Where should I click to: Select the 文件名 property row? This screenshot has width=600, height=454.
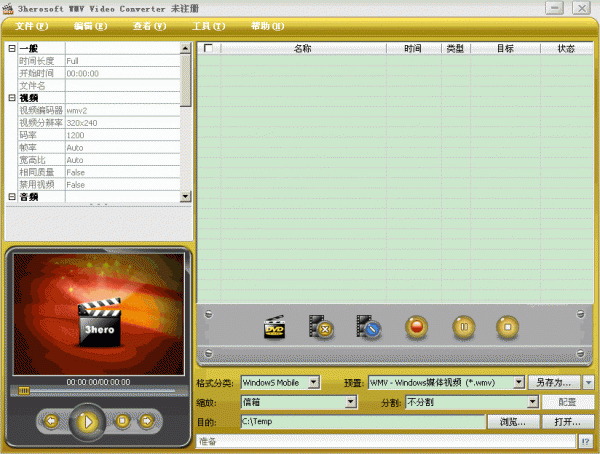point(99,86)
